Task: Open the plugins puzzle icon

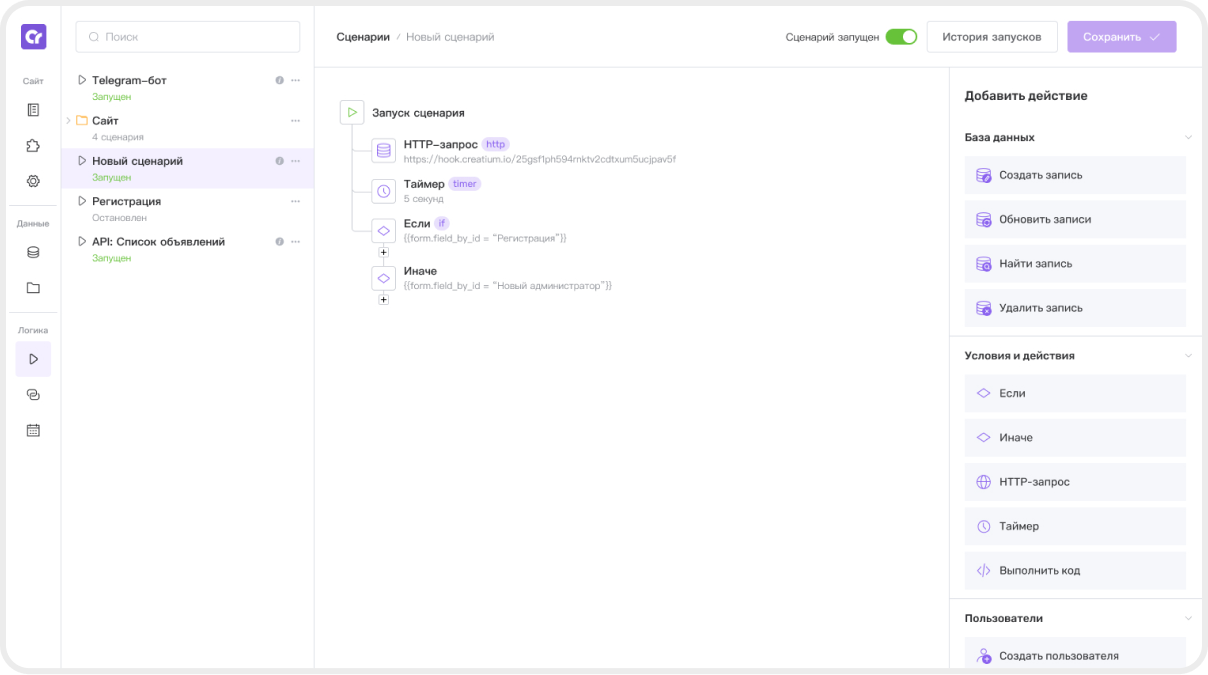Action: coord(33,146)
